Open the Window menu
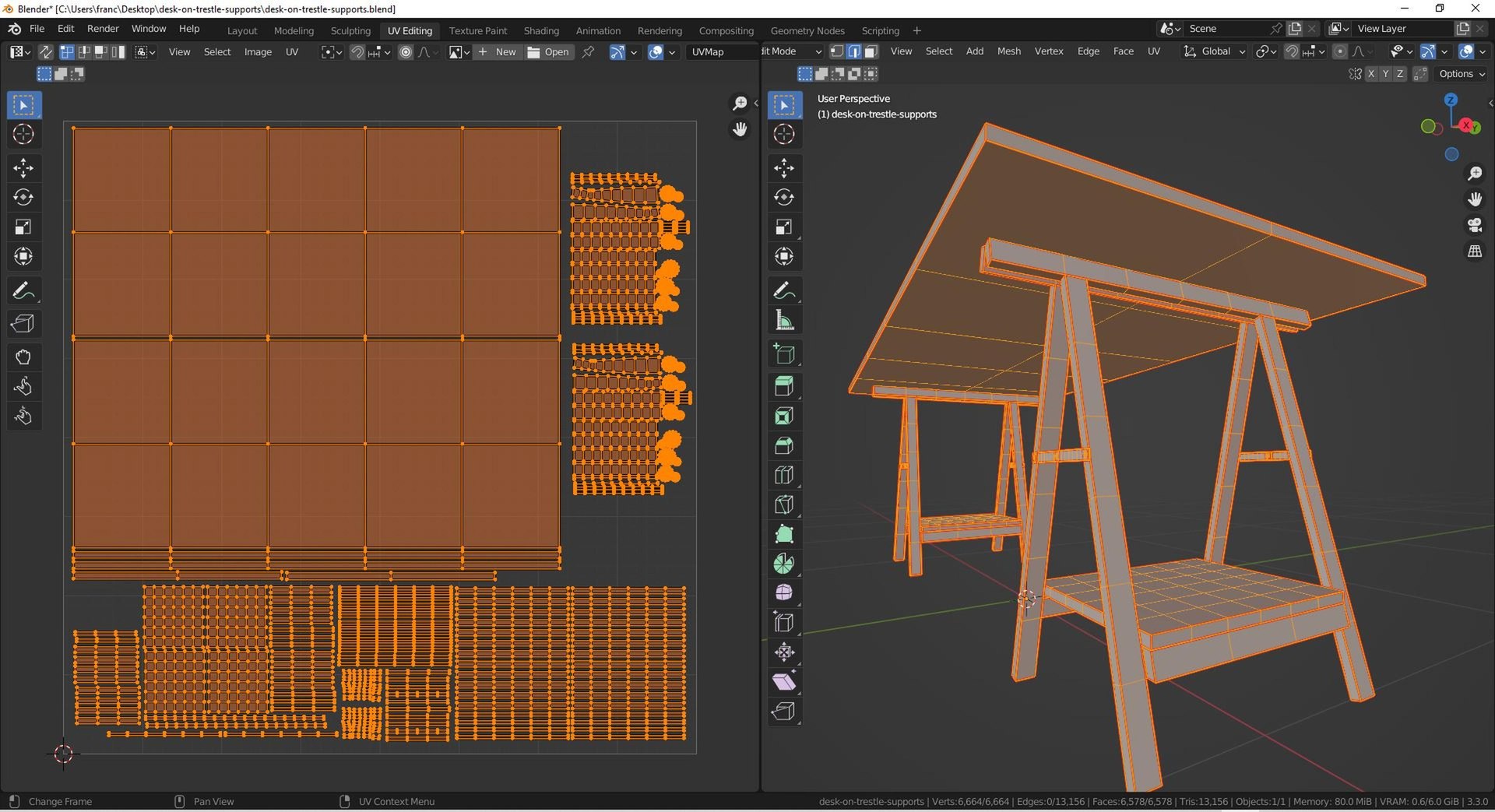This screenshot has height=812, width=1495. click(x=148, y=29)
